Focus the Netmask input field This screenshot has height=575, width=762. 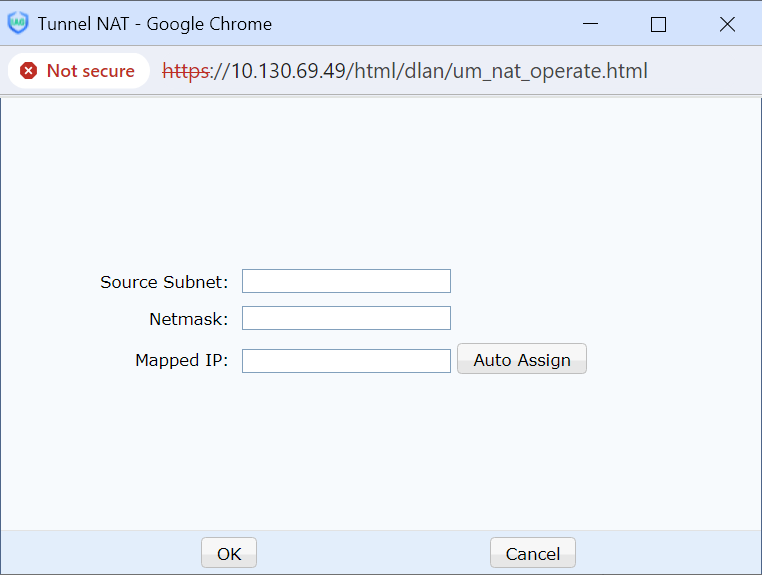346,318
